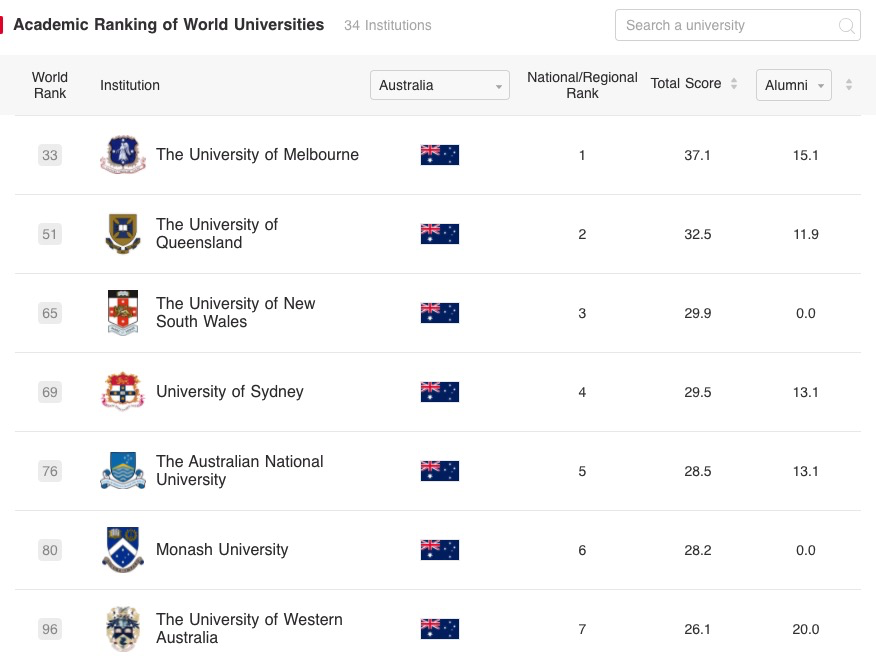Open the Australian National University crest
Screen dimensions: 876x667
123,470
